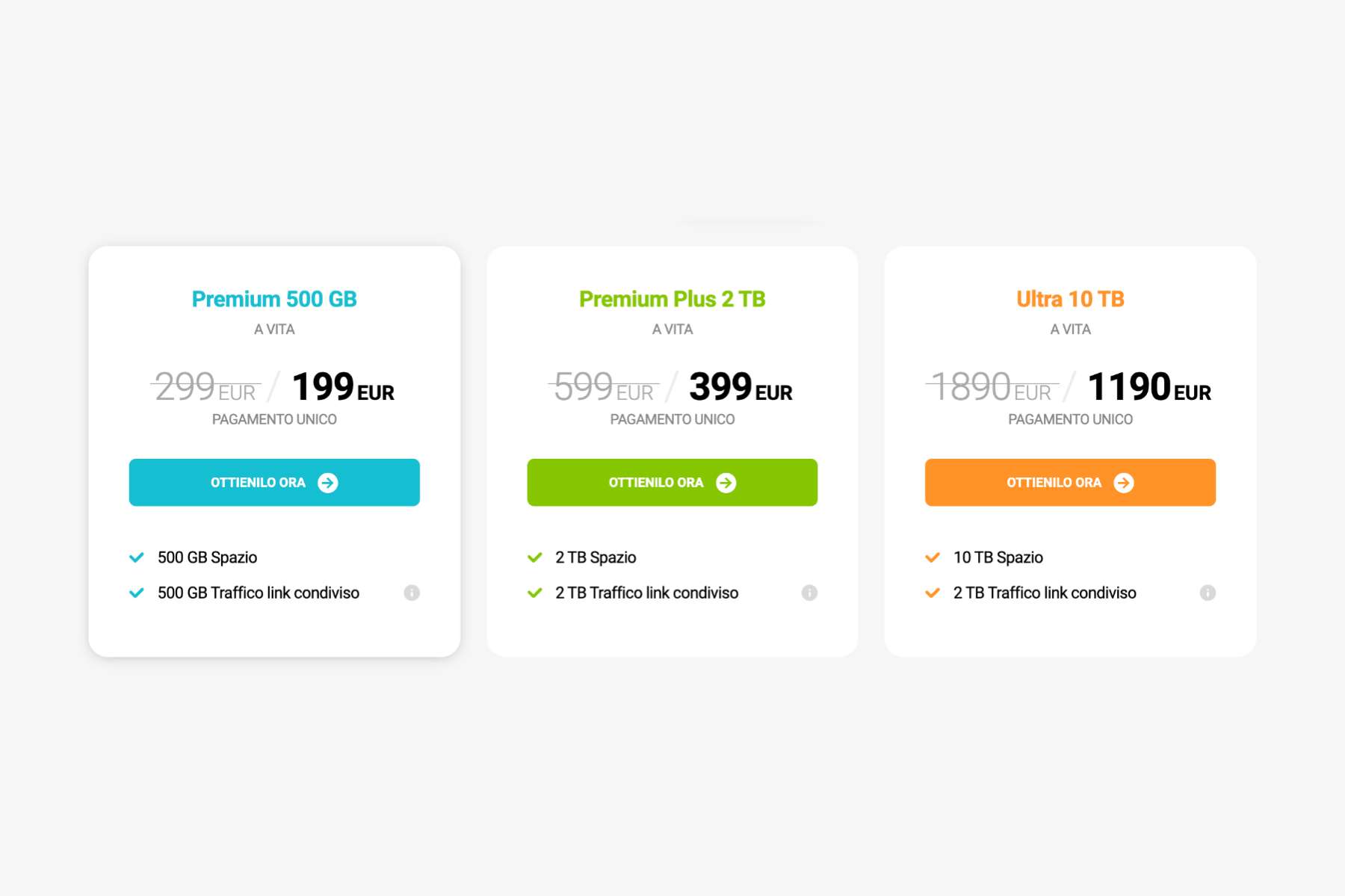Click arrow icon on green Ottienilo Ora button
The image size is (1345, 896).
click(726, 483)
